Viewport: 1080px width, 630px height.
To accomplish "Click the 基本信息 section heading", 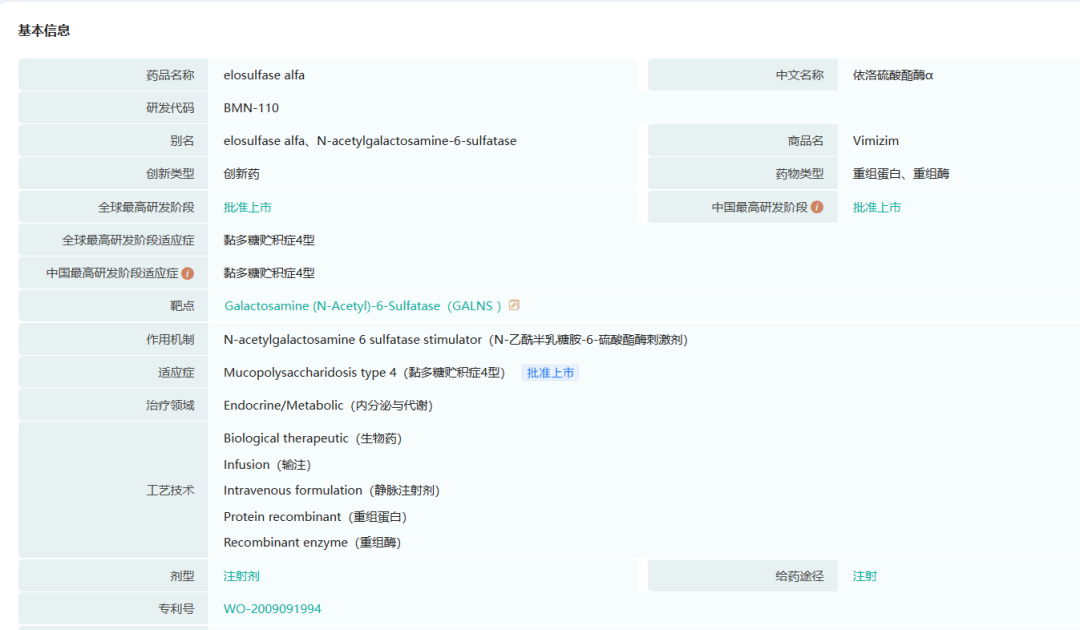I will pyautogui.click(x=44, y=30).
